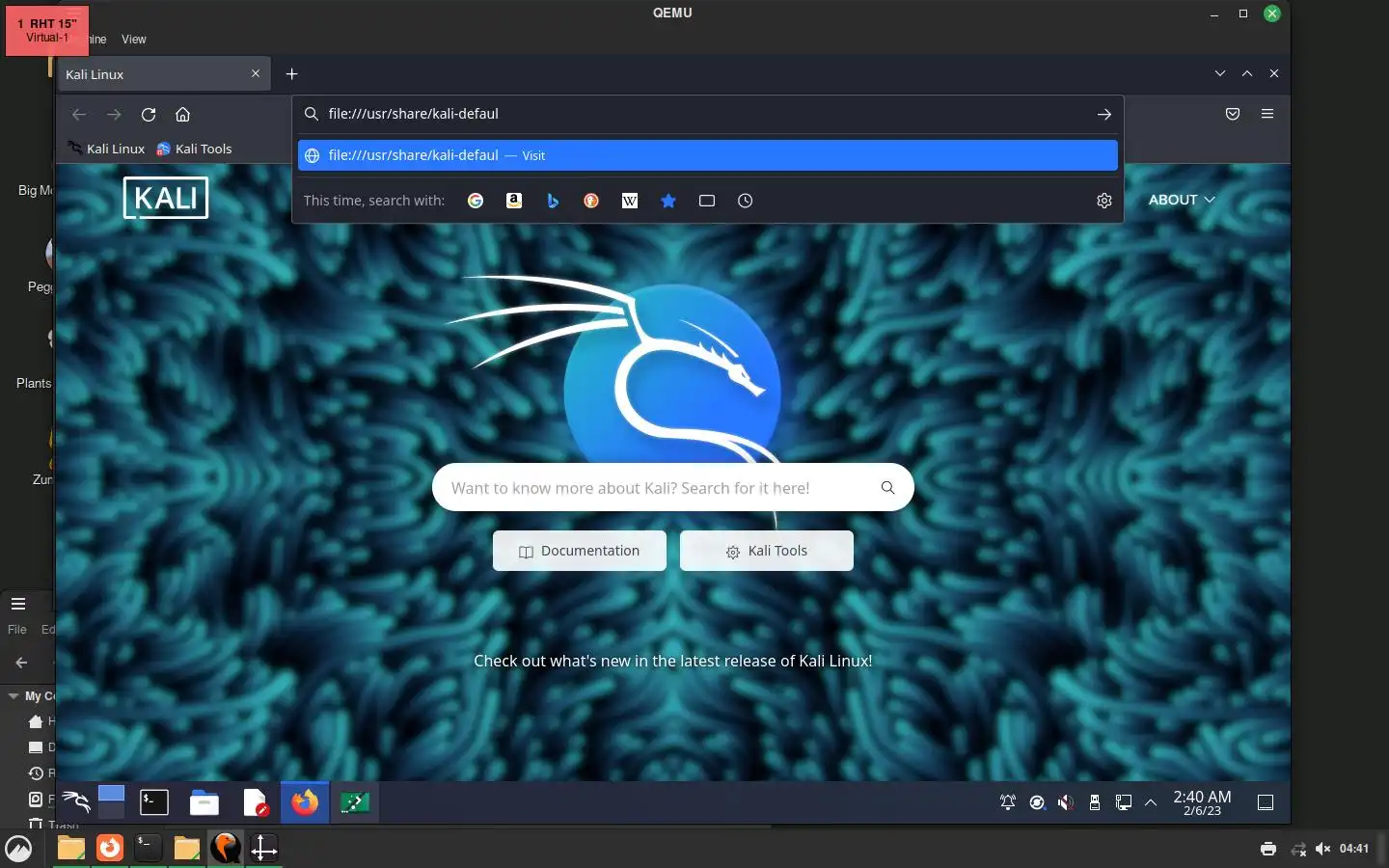
Task: Open the Kali Linux bookmark
Action: (x=106, y=149)
